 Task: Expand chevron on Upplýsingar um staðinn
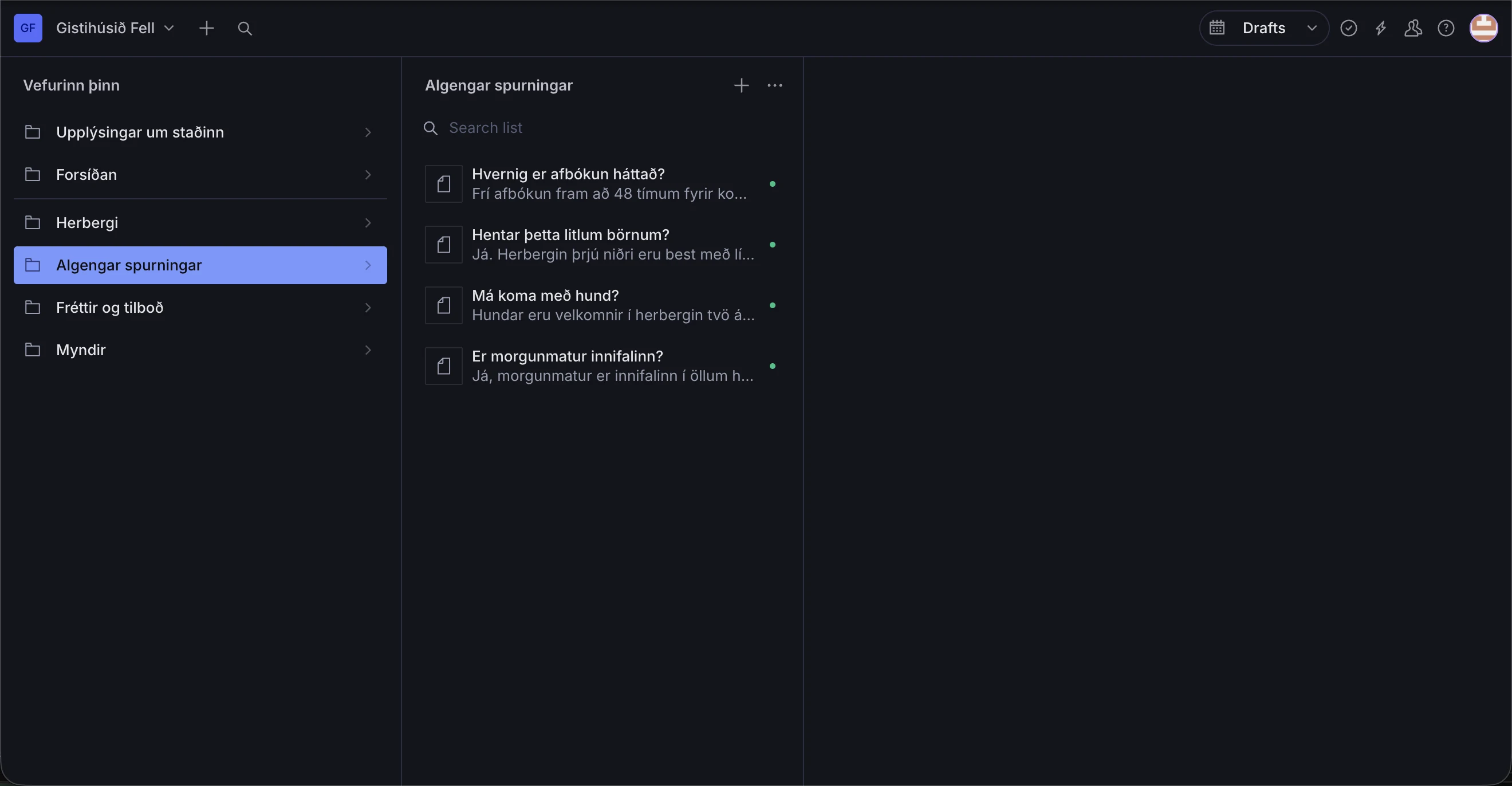[x=368, y=132]
